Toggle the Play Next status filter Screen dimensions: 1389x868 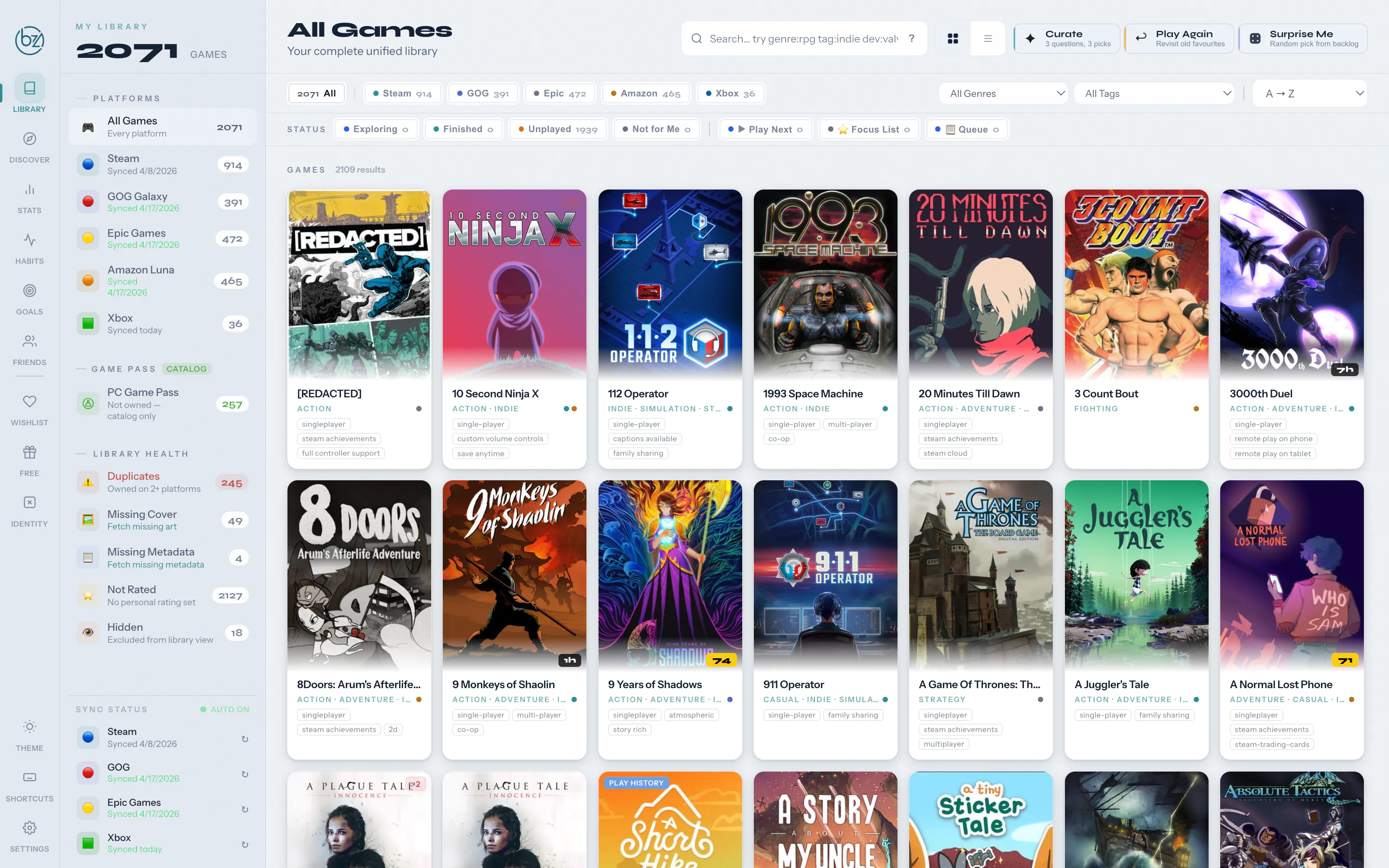point(766,129)
